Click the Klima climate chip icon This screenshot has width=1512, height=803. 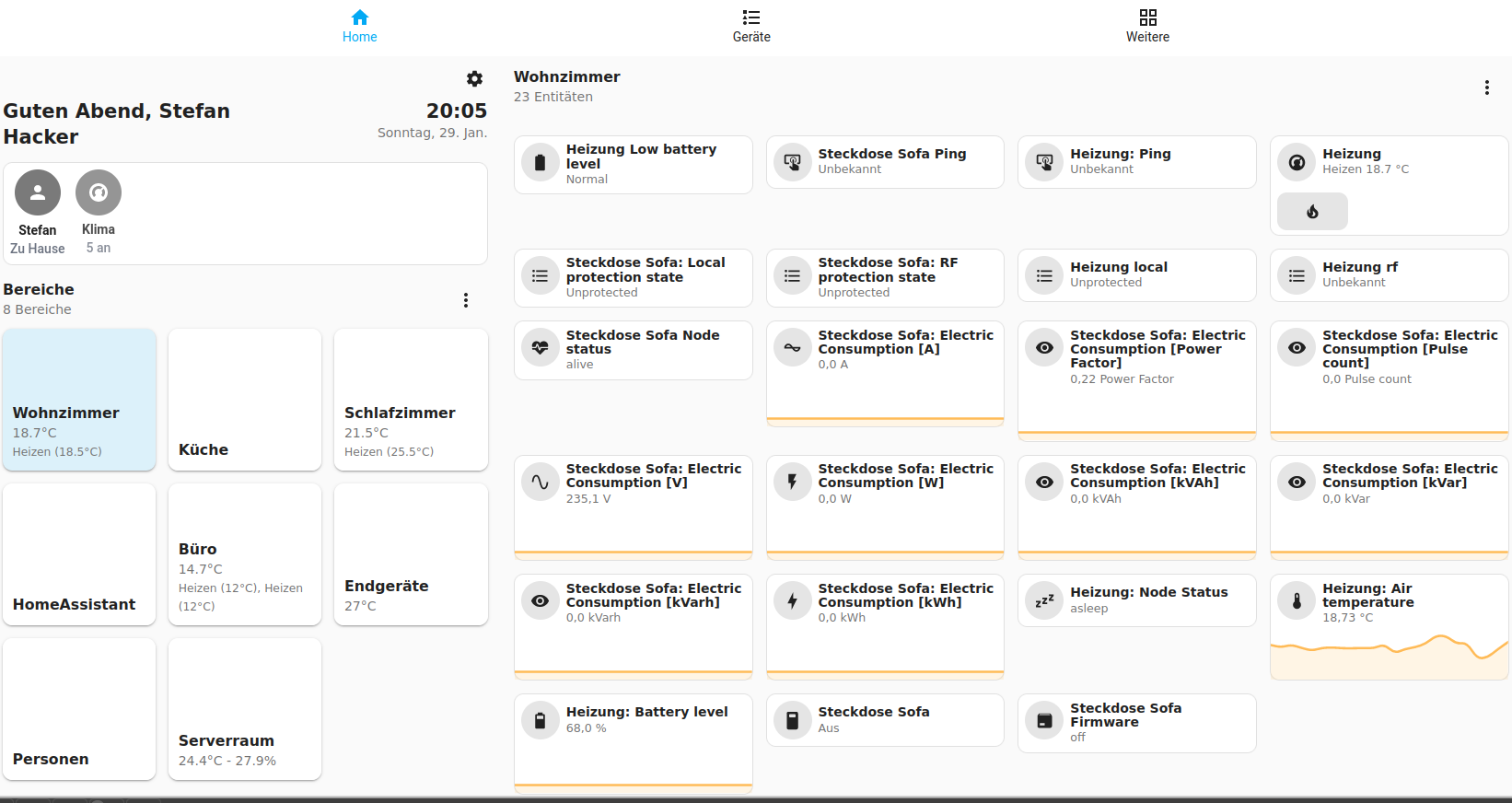click(99, 192)
